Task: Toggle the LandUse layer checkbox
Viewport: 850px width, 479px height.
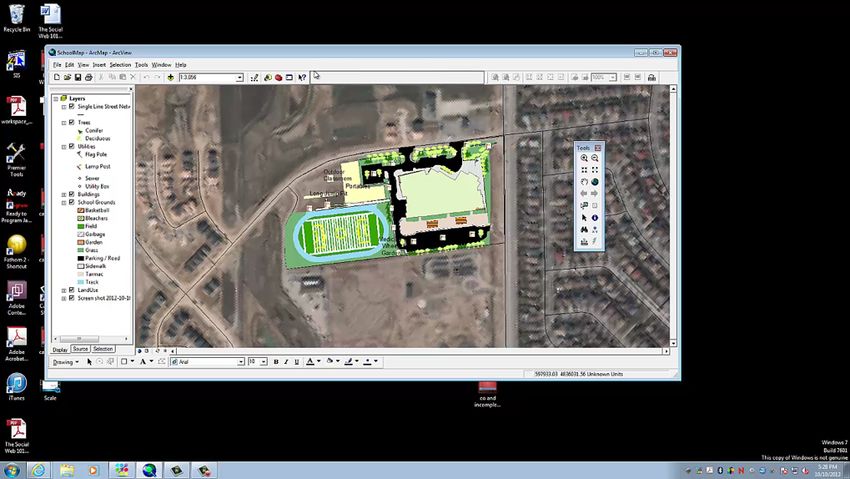Action: point(72,290)
